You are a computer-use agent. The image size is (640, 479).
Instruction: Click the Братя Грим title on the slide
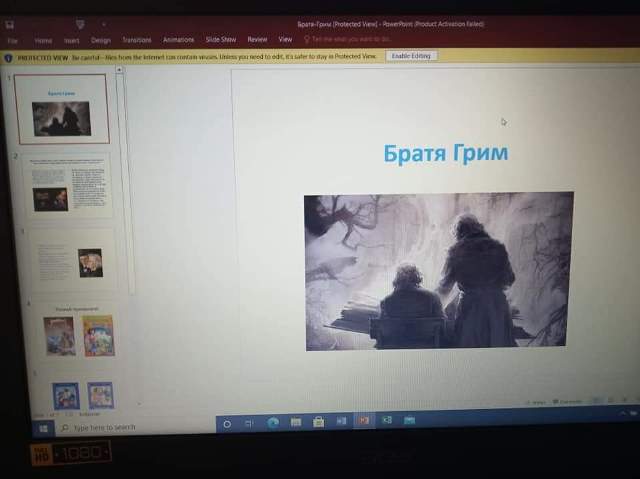[x=446, y=153]
